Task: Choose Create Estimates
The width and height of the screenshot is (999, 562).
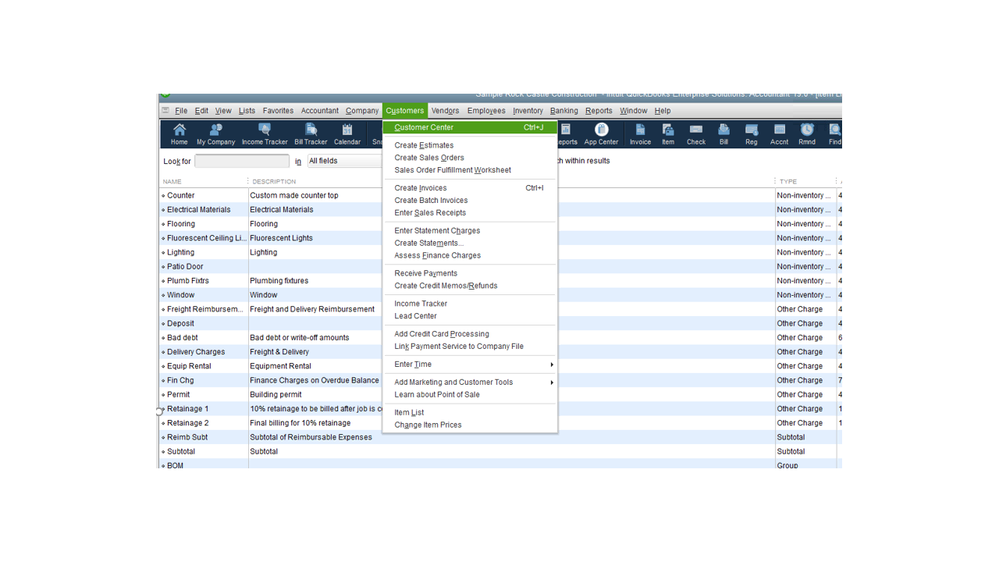Action: click(470, 145)
